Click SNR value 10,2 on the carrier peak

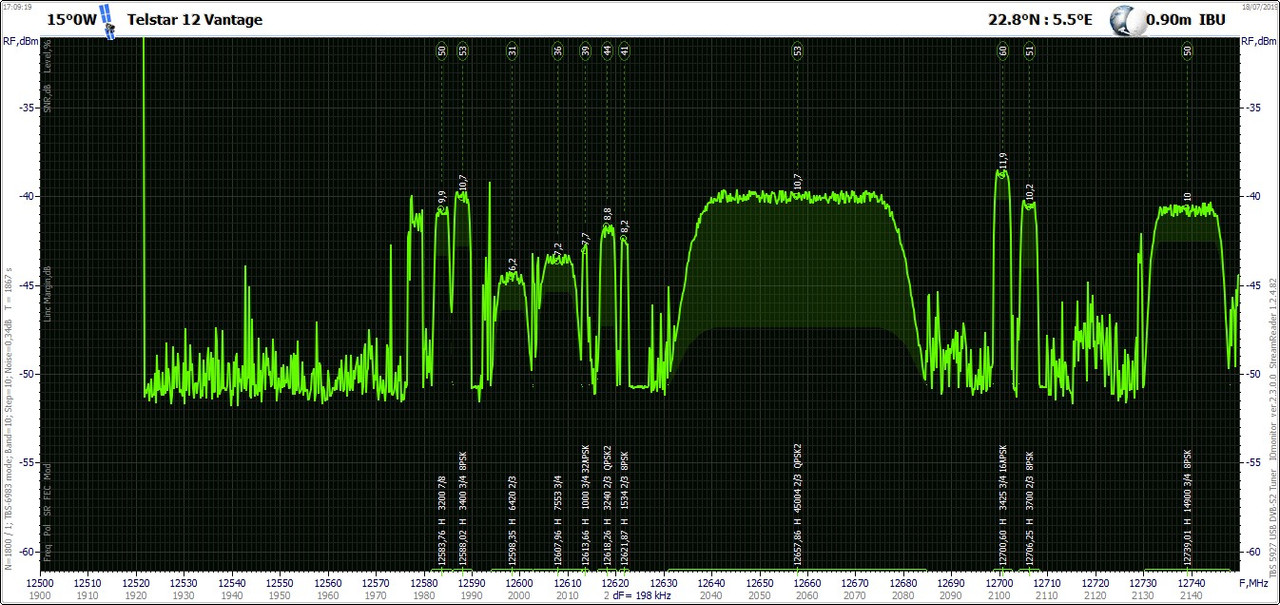click(1030, 192)
